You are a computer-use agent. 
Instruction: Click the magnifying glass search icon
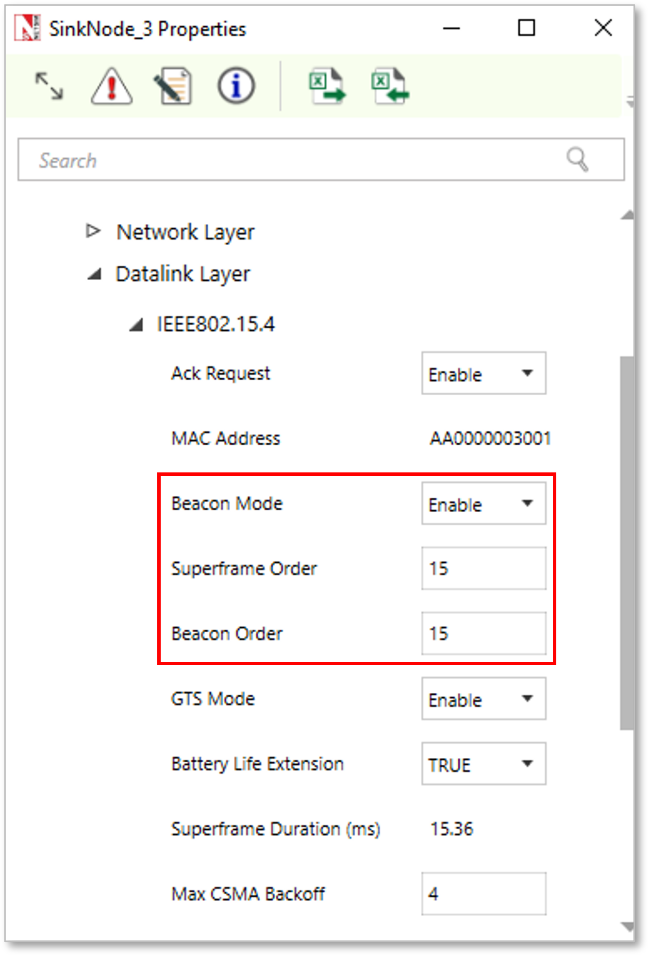[578, 160]
